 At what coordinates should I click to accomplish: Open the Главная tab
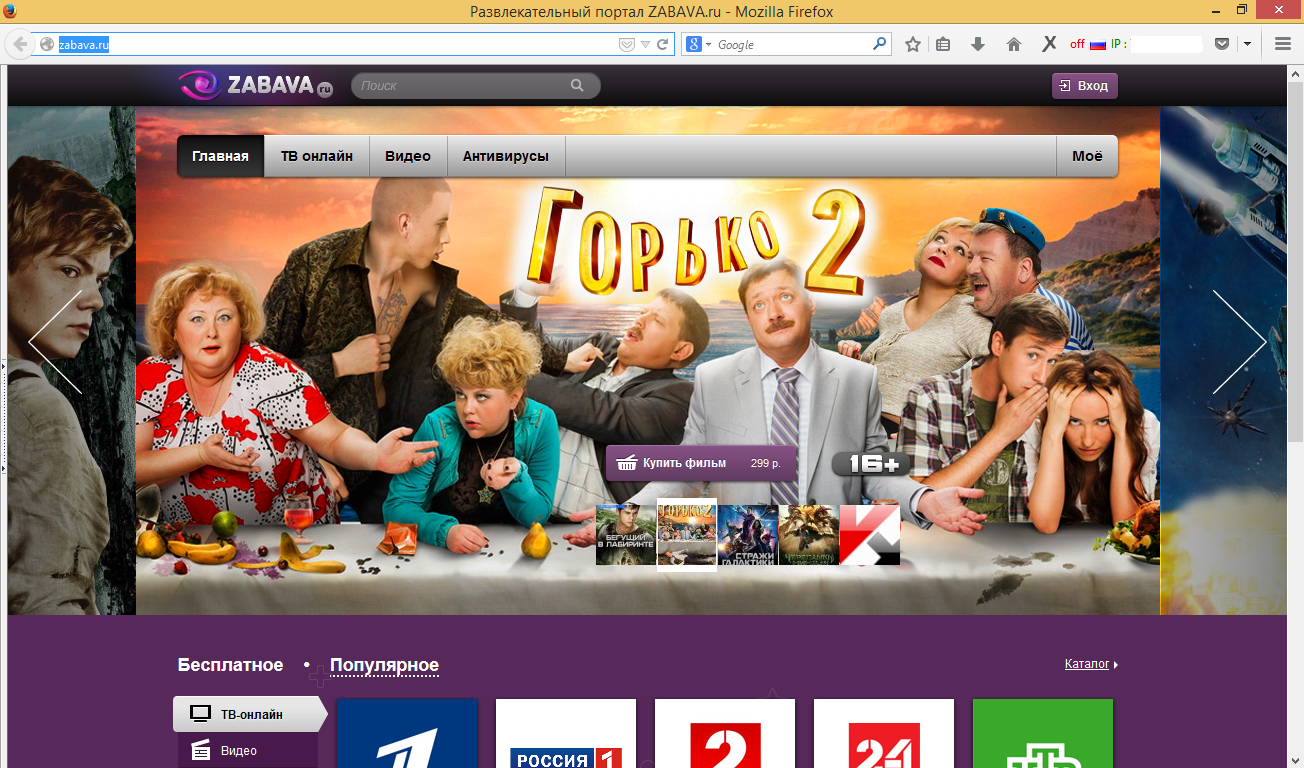point(220,156)
